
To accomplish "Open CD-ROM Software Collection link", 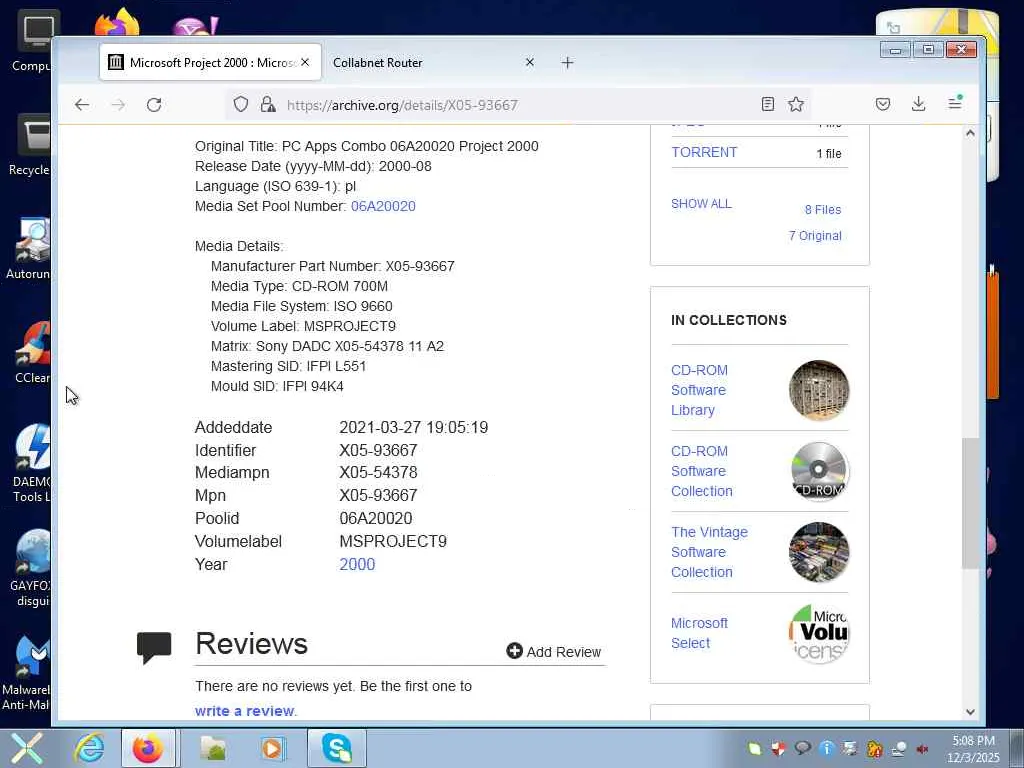I will (x=702, y=471).
